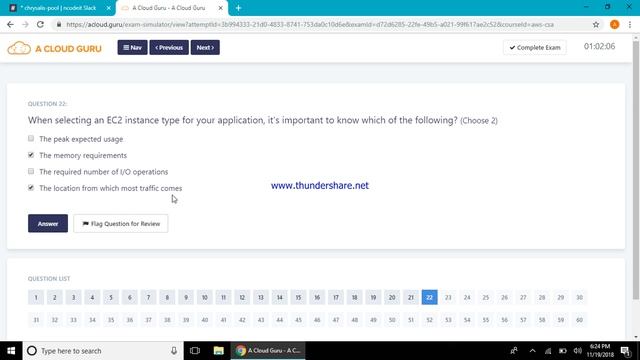Viewport: 640px width, 360px height.
Task: Close the Slack browser tab
Action: point(109,8)
